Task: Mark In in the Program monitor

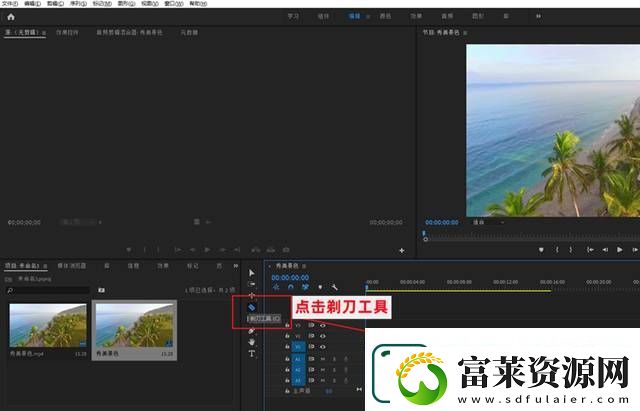Action: tap(557, 249)
